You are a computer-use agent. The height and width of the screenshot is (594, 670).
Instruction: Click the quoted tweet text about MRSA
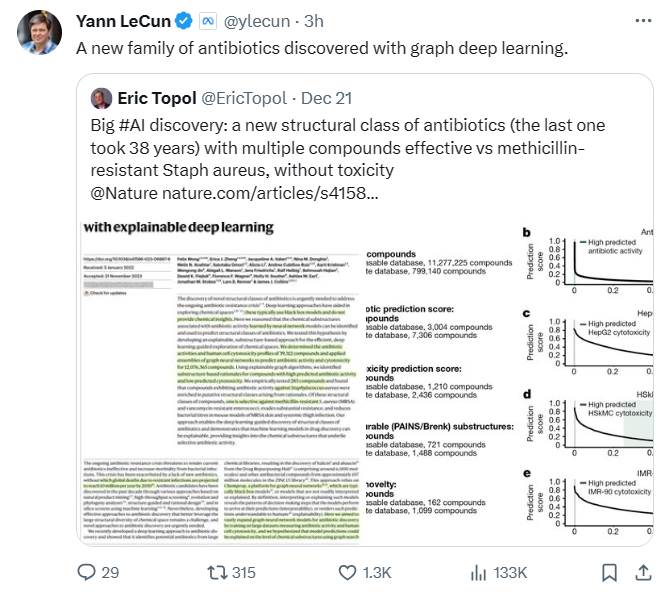coord(347,159)
